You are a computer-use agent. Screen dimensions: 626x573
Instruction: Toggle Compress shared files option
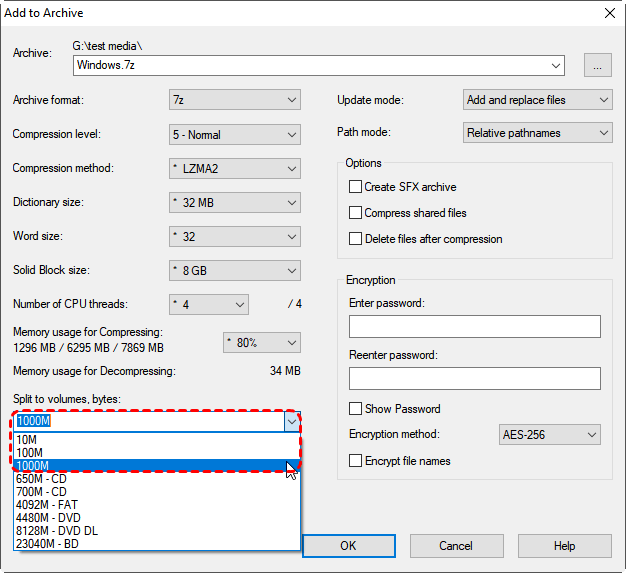pyautogui.click(x=355, y=213)
